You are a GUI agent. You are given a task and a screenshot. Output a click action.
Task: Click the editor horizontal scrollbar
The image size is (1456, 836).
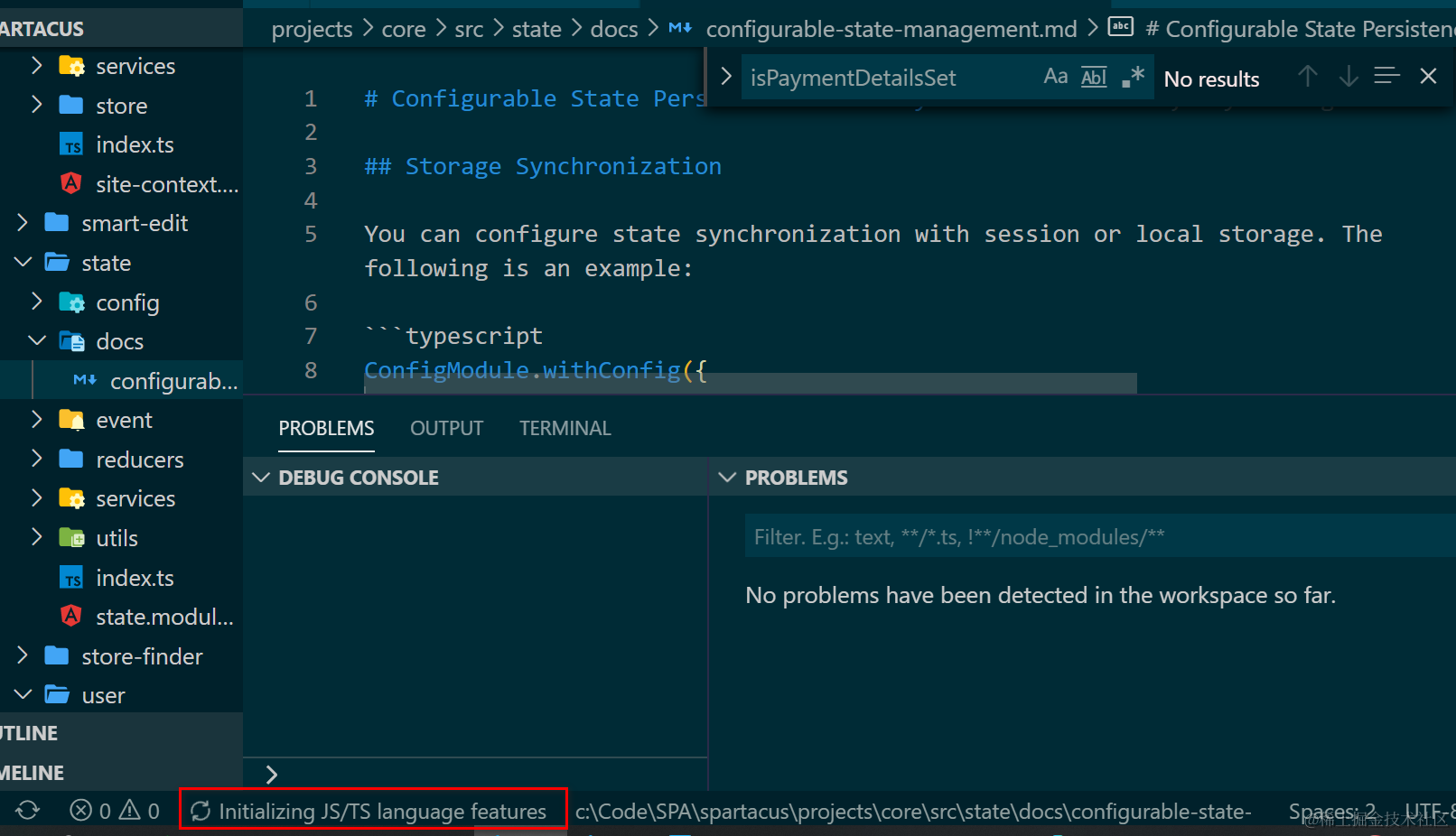tap(751, 384)
